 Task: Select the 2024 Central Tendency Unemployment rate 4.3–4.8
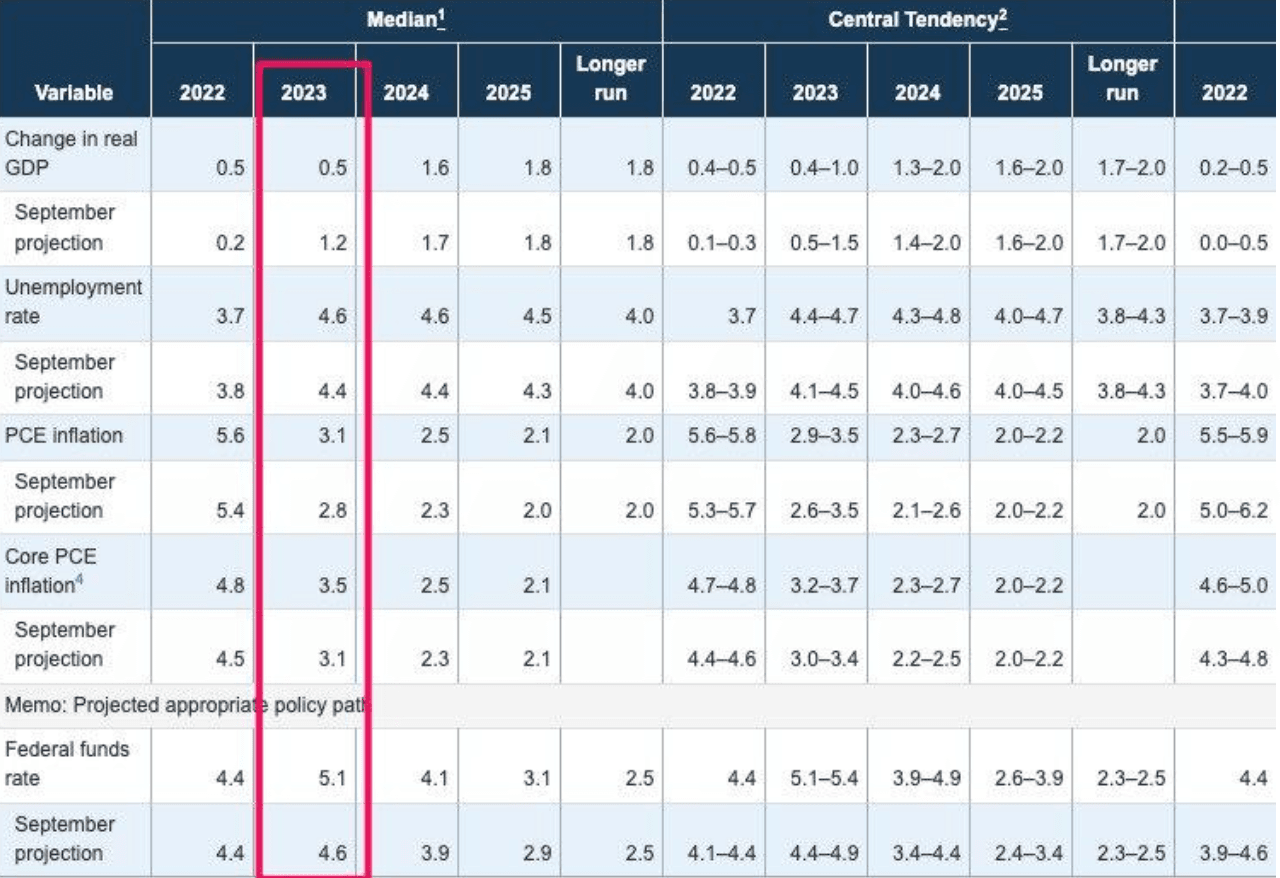[926, 317]
